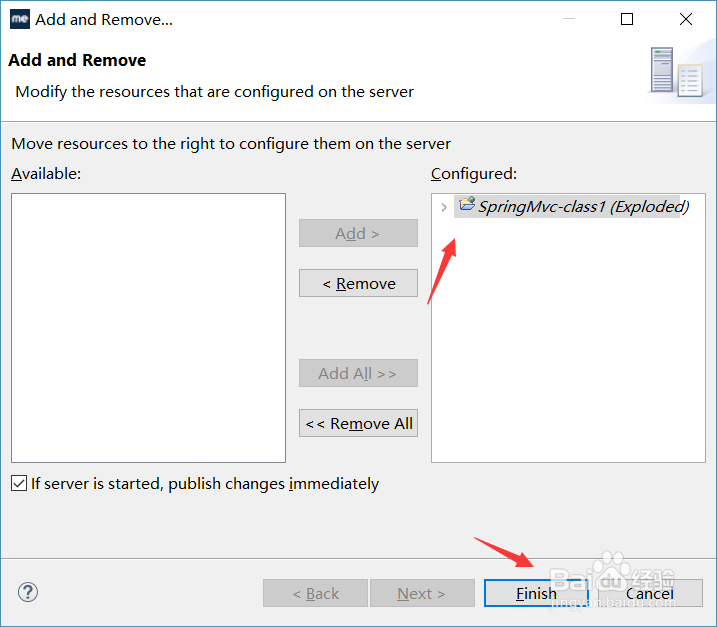The image size is (717, 627).
Task: Select SpringMvc-class1 (Exploded) in Configured list
Action: [x=583, y=207]
